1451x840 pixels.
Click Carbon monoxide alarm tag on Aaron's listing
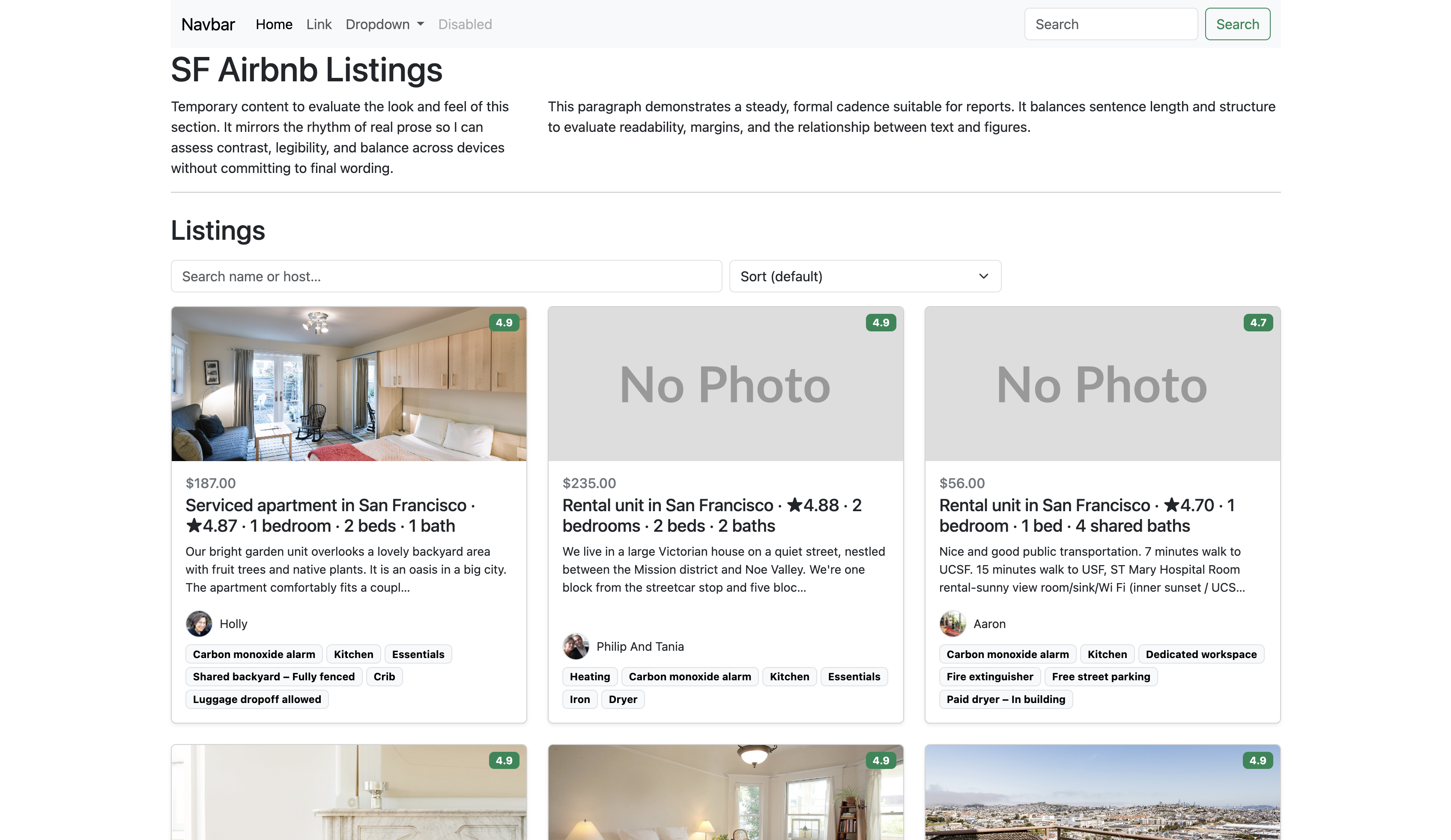tap(1008, 654)
